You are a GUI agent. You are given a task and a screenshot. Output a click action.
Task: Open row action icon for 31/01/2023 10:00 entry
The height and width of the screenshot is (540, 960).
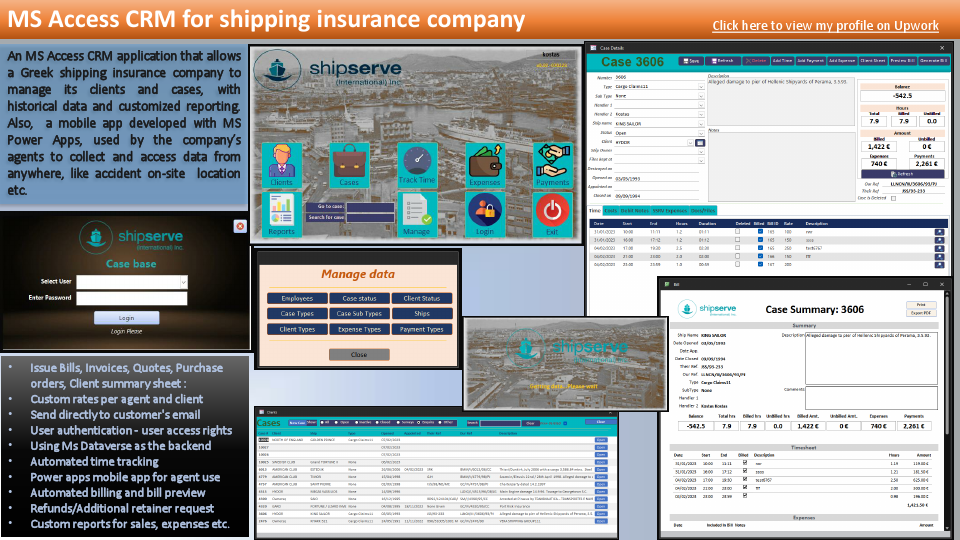(x=939, y=232)
